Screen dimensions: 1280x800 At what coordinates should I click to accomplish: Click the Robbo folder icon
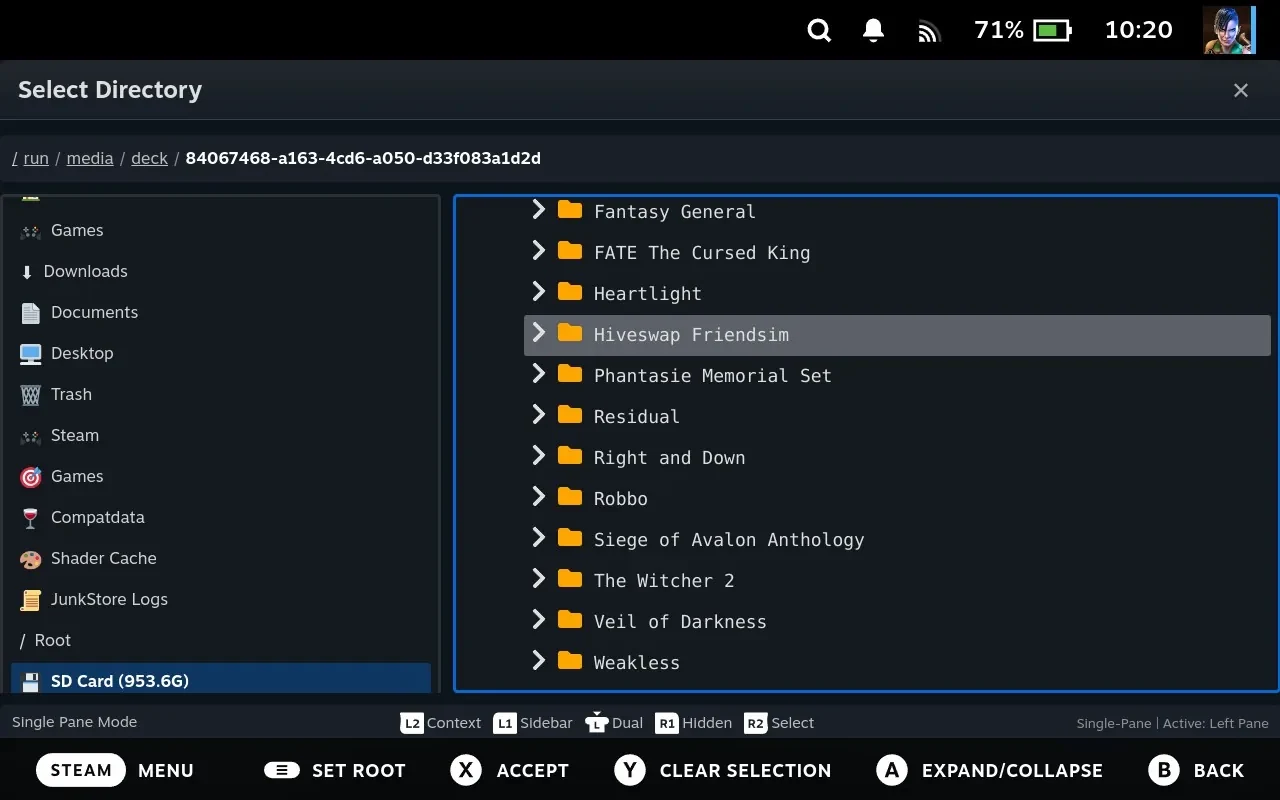(570, 496)
